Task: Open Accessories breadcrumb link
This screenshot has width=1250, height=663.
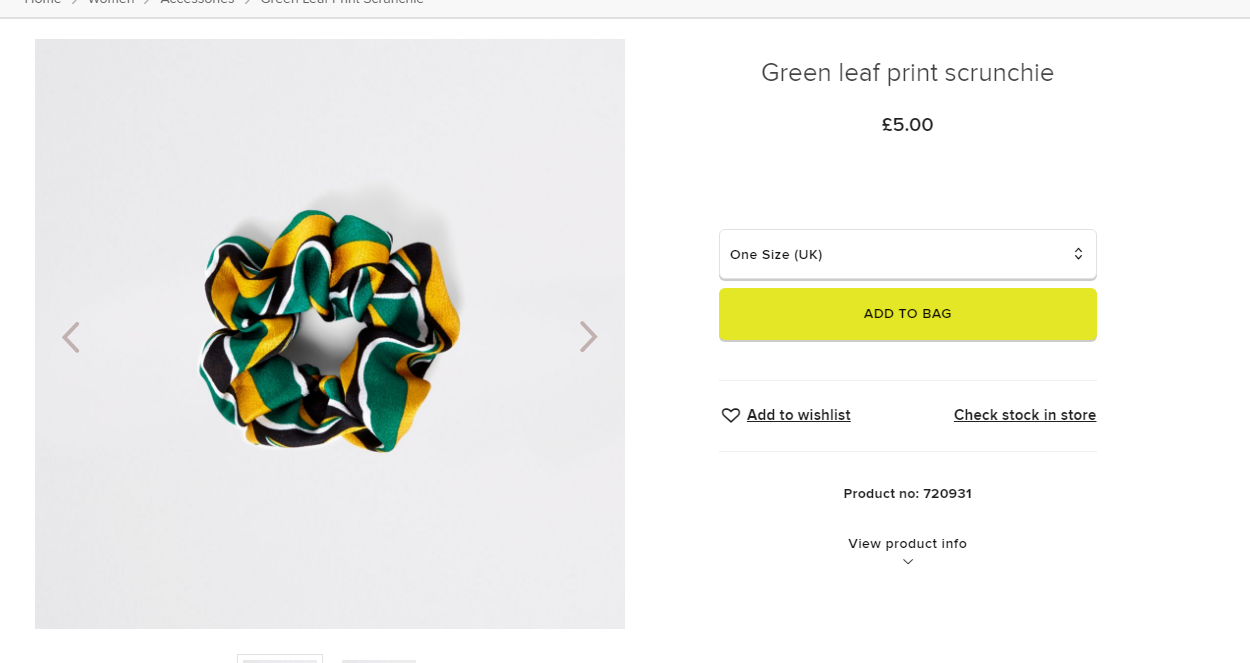Action: (x=197, y=2)
